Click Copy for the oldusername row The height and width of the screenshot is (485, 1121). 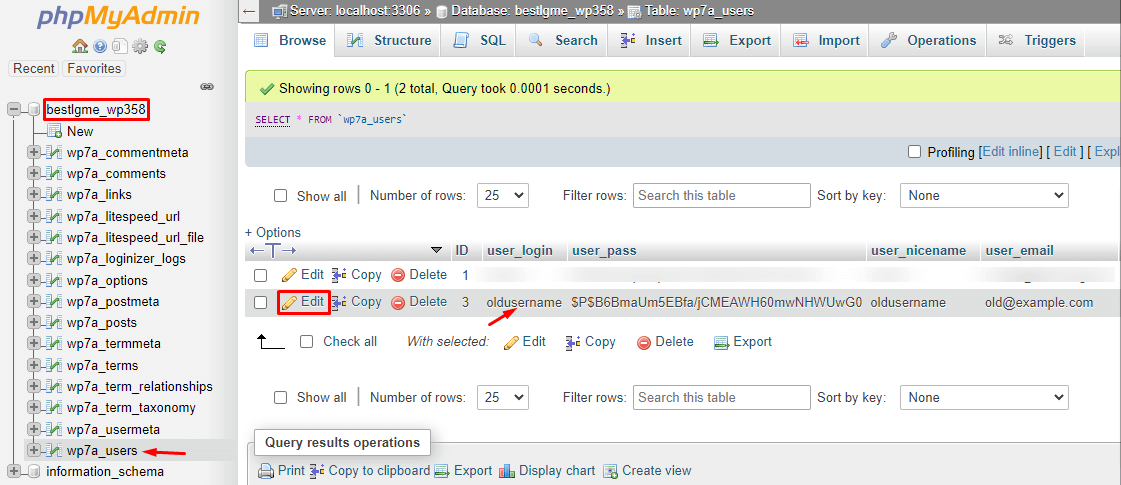coord(357,302)
